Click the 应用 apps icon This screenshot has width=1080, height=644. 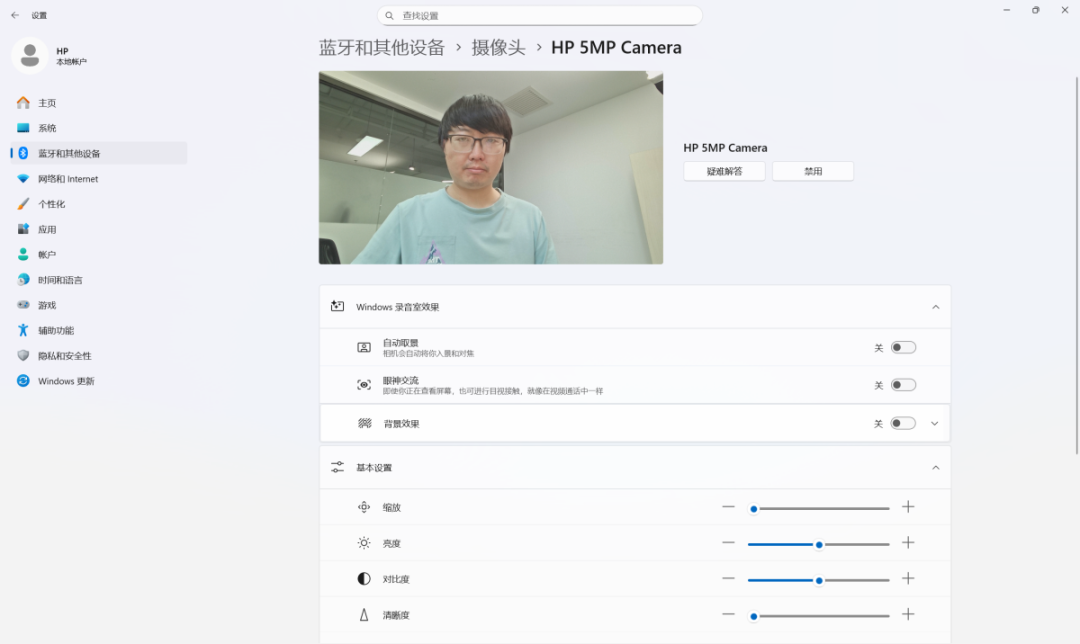pyautogui.click(x=23, y=229)
